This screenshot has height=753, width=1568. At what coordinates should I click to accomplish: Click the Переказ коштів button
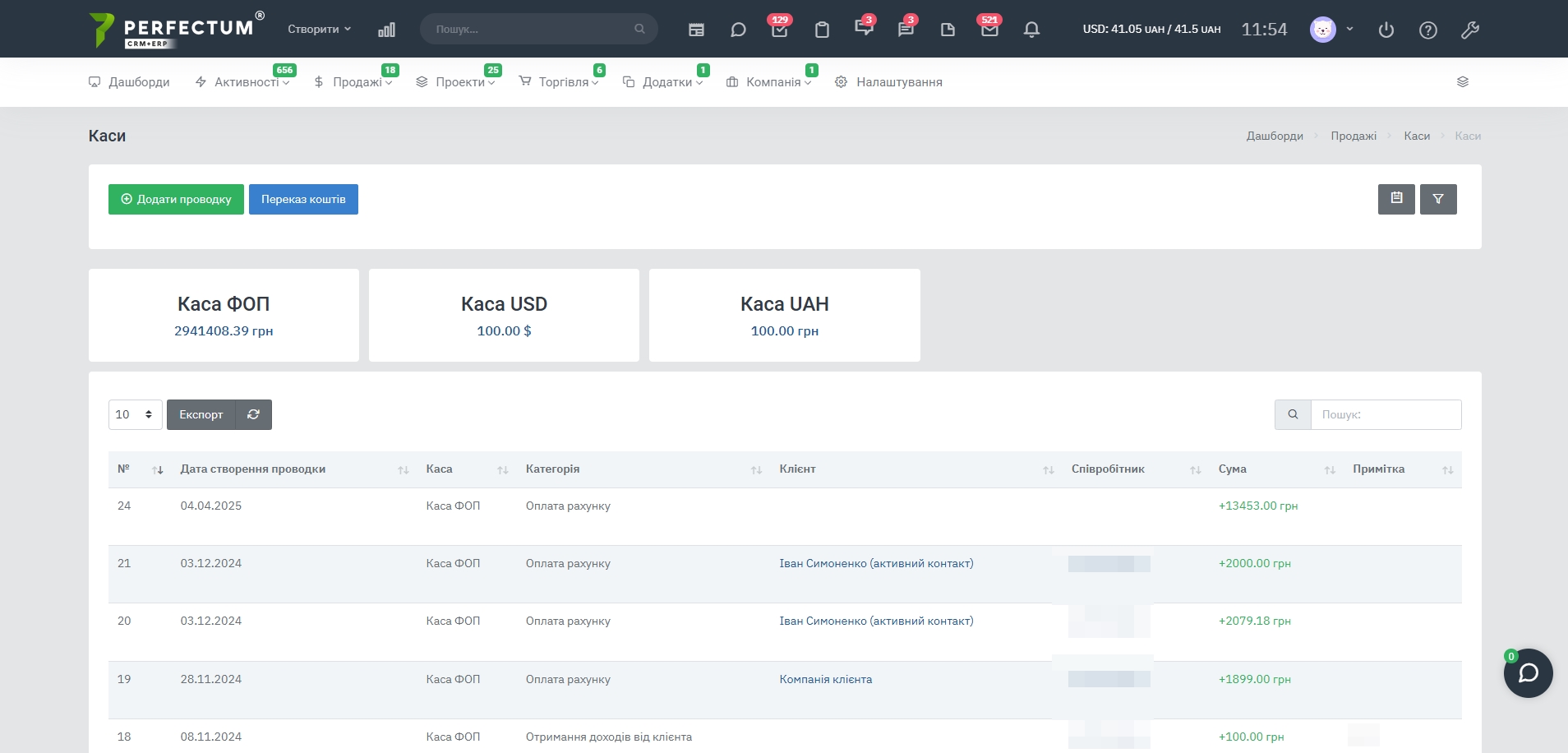[x=303, y=199]
